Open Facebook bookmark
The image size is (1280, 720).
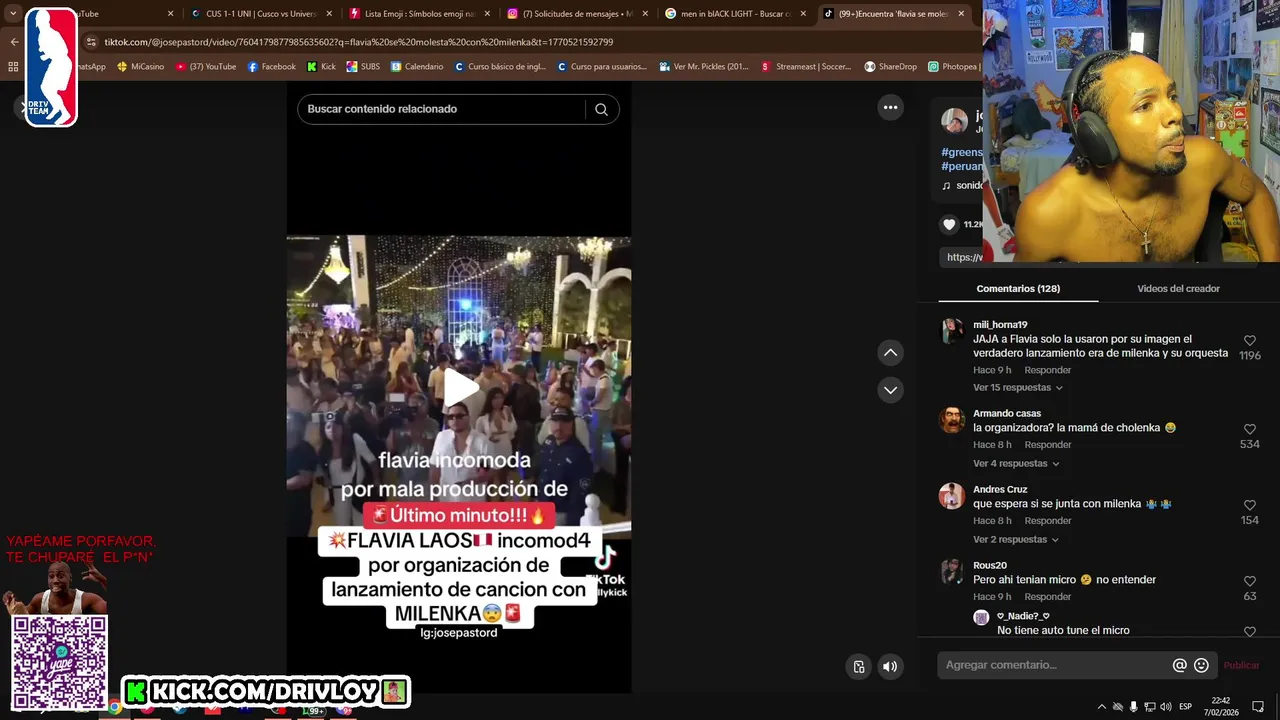click(x=271, y=67)
